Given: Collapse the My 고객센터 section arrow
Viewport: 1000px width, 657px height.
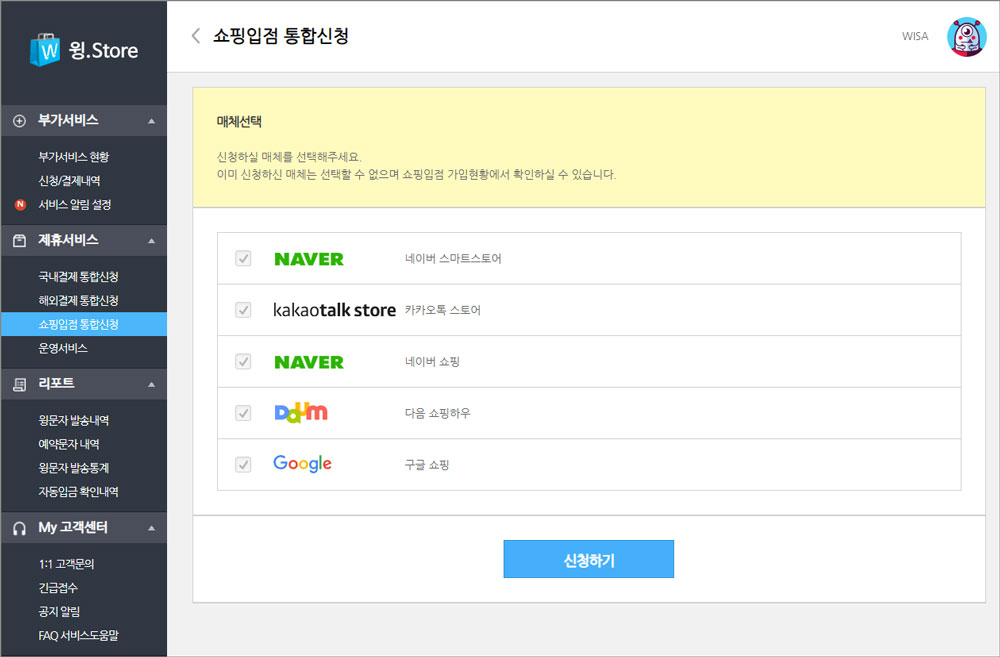Looking at the screenshot, I should click(151, 528).
